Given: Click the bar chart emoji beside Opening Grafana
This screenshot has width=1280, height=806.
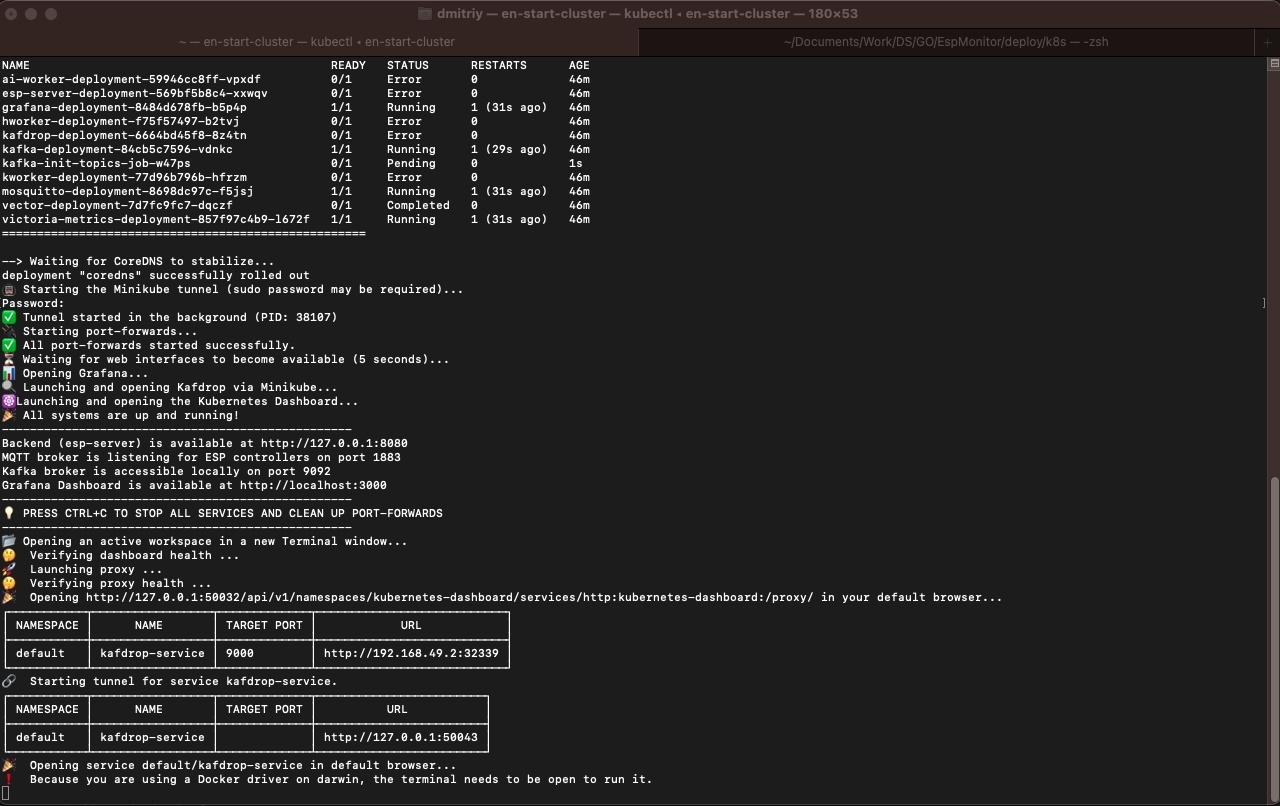Looking at the screenshot, I should click(x=9, y=373).
